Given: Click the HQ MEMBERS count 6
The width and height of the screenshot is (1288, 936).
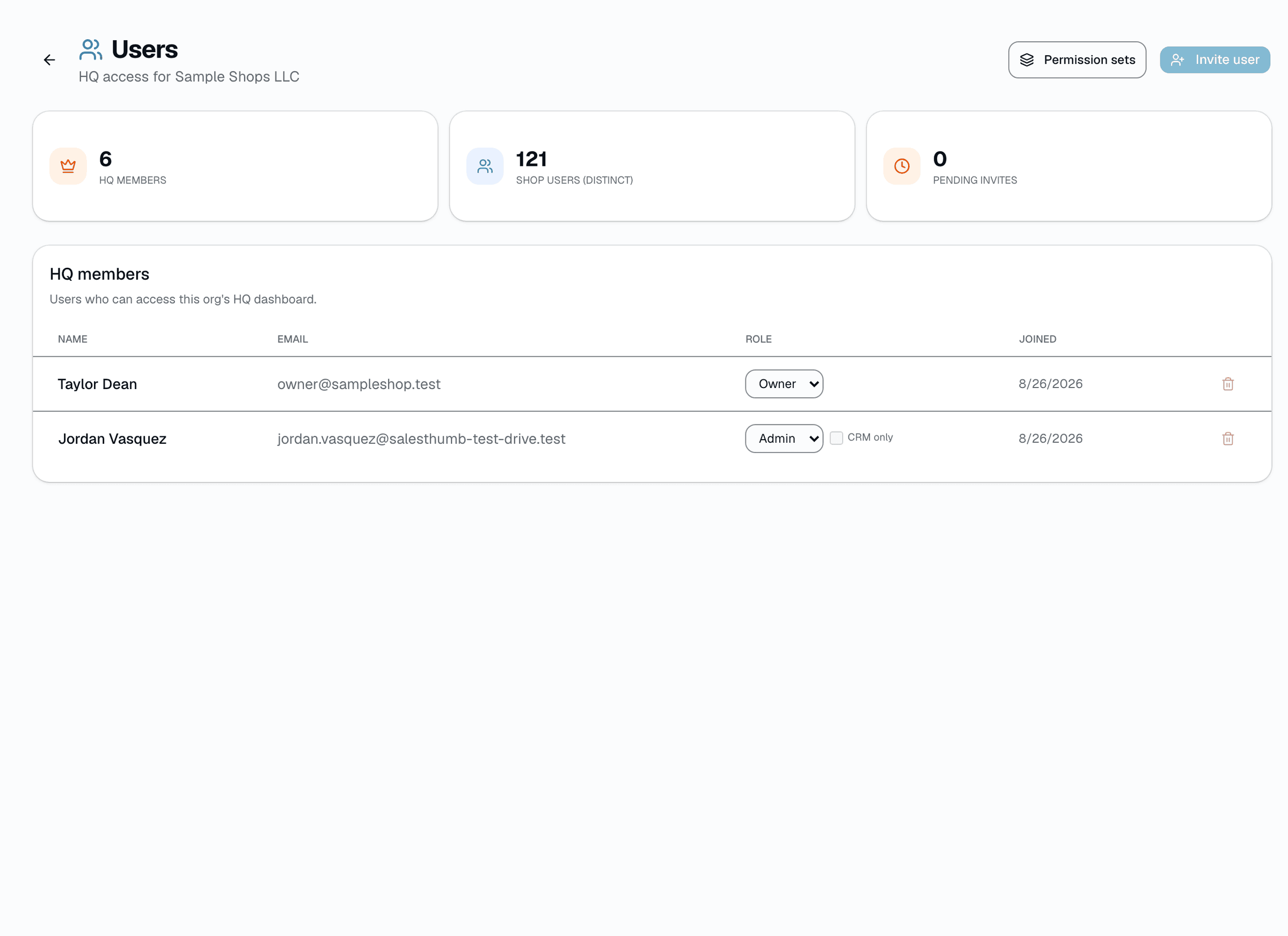Looking at the screenshot, I should click(x=106, y=159).
